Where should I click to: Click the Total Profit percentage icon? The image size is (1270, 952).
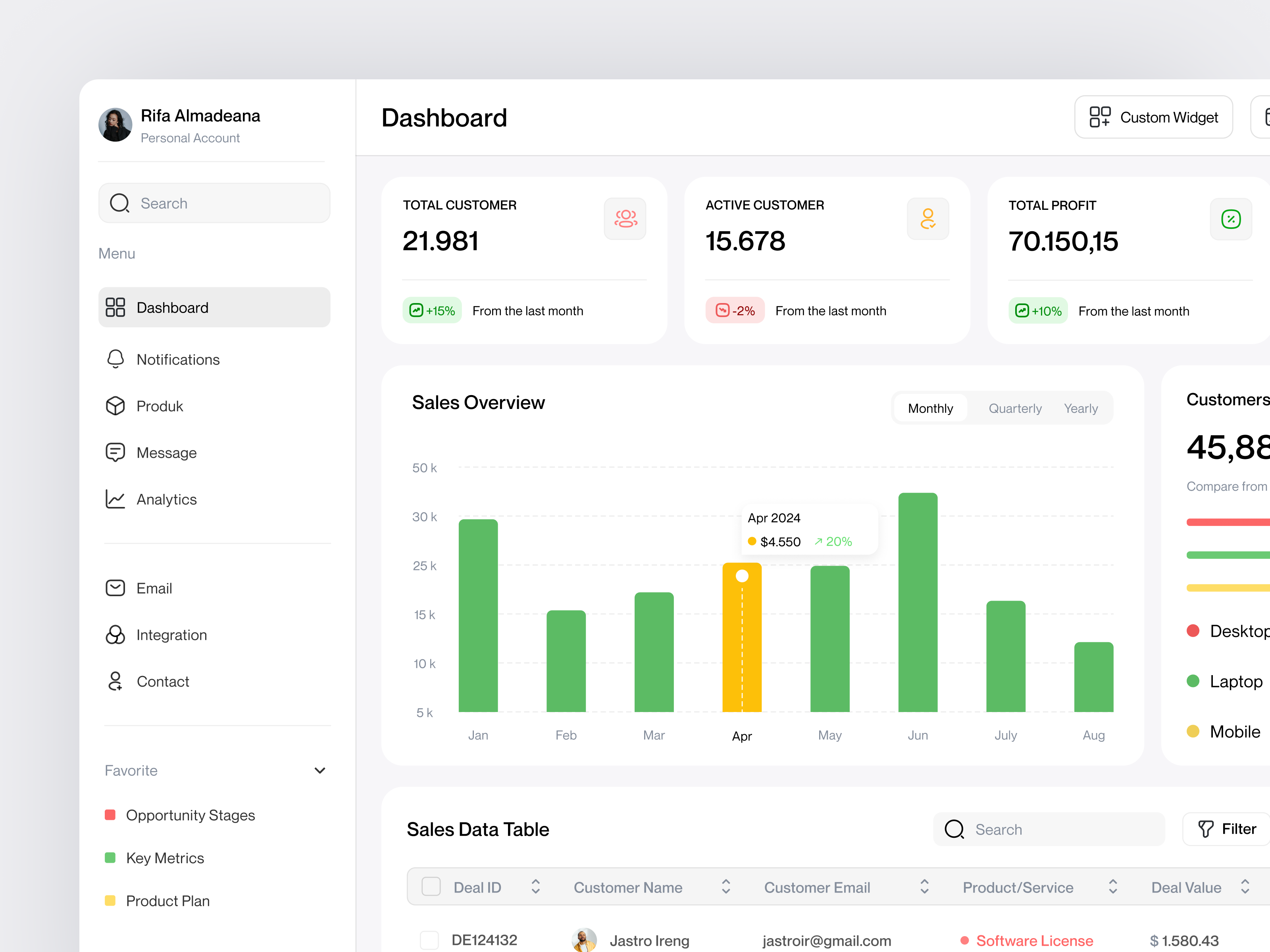1230,219
